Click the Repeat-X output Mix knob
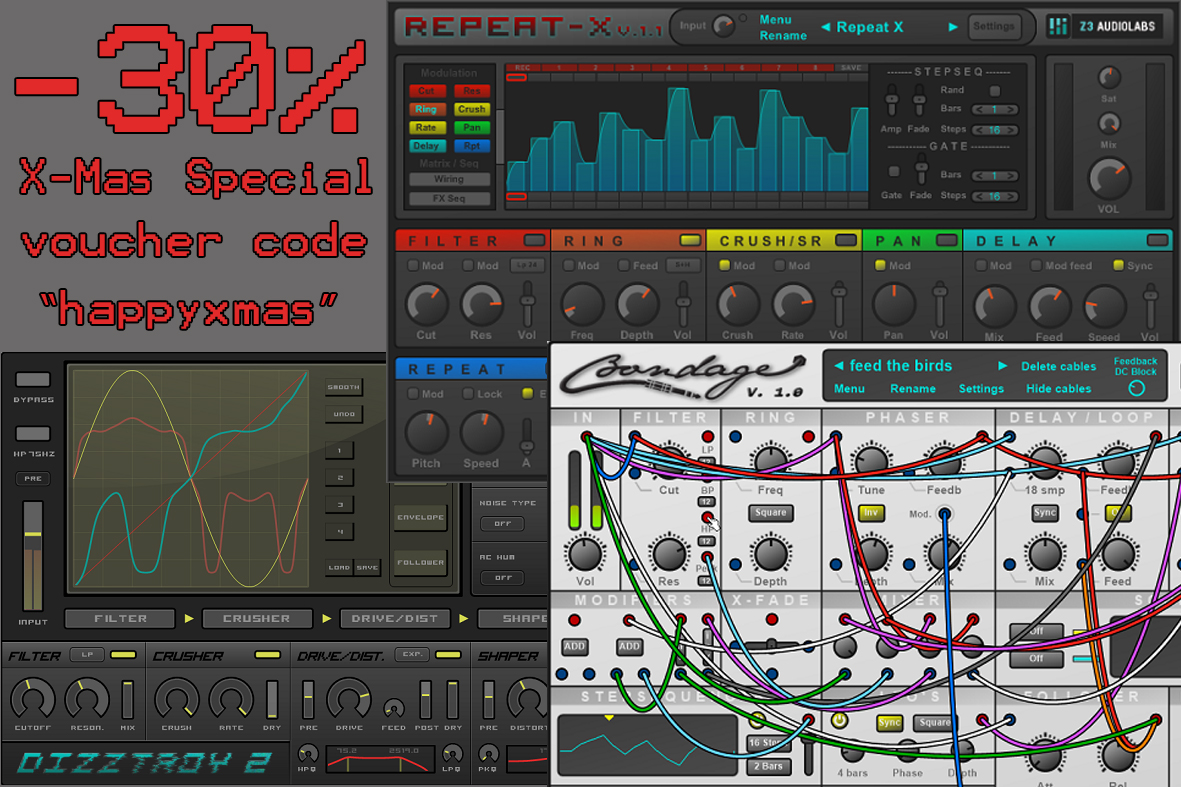Viewport: 1181px width, 787px height. pyautogui.click(x=1108, y=123)
